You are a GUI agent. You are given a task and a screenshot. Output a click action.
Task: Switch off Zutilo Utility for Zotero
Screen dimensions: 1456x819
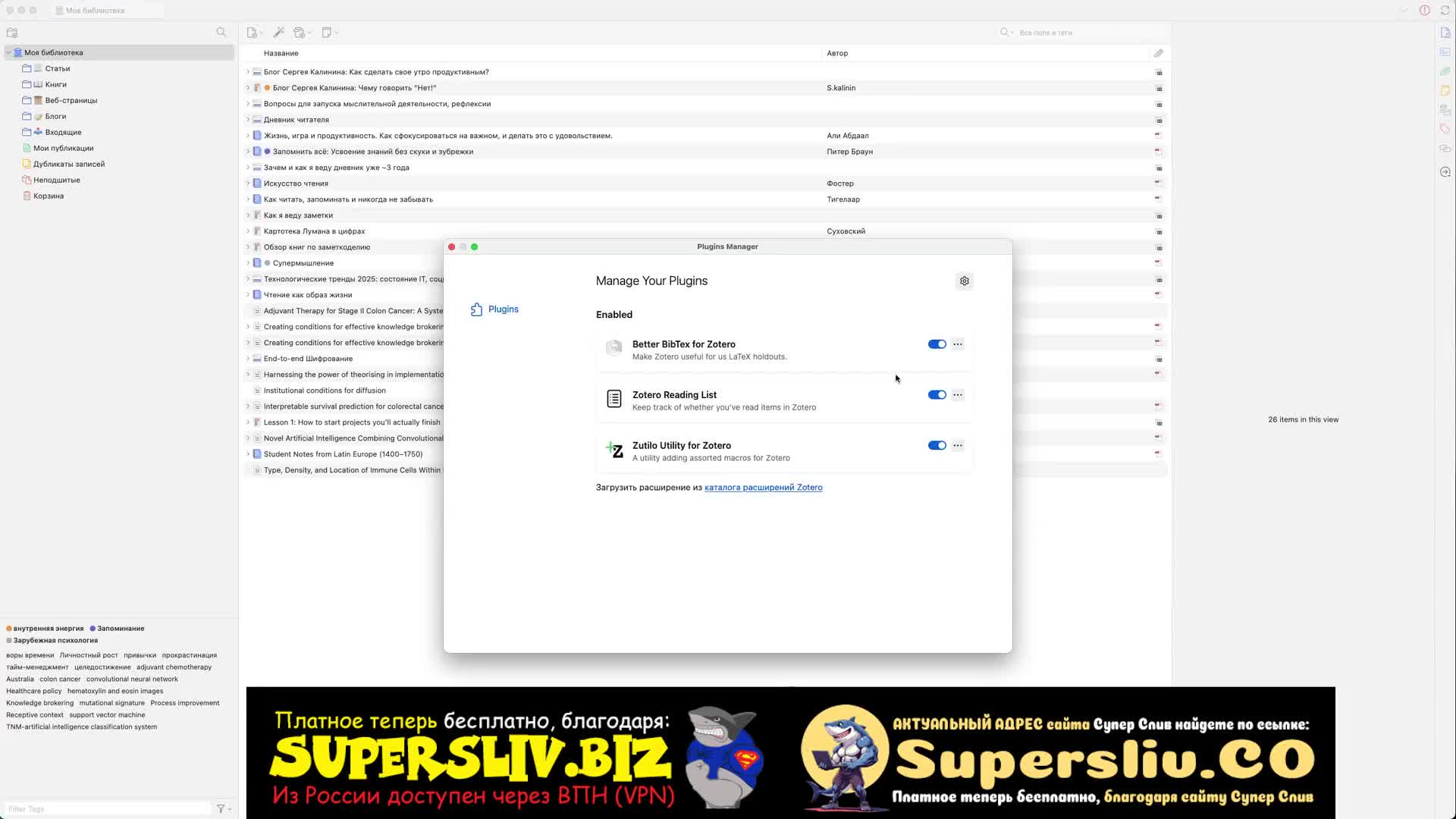pyautogui.click(x=937, y=446)
